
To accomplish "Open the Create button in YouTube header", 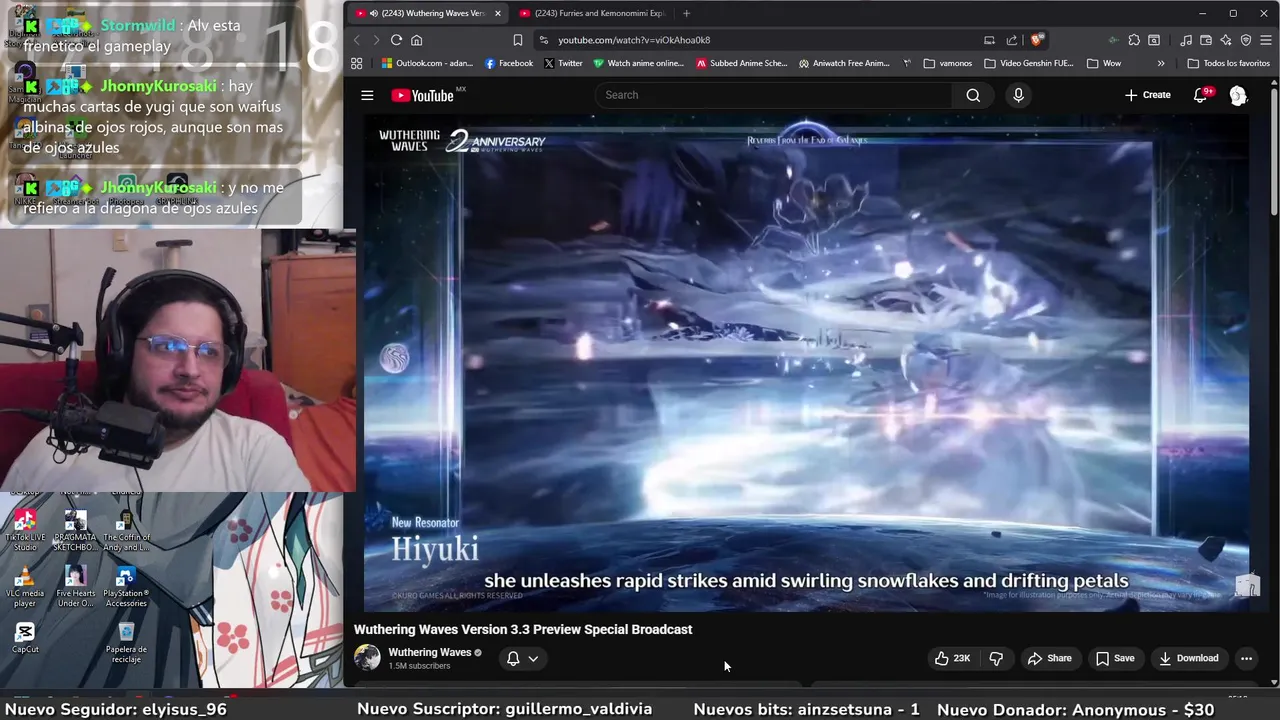I will 1147,95.
